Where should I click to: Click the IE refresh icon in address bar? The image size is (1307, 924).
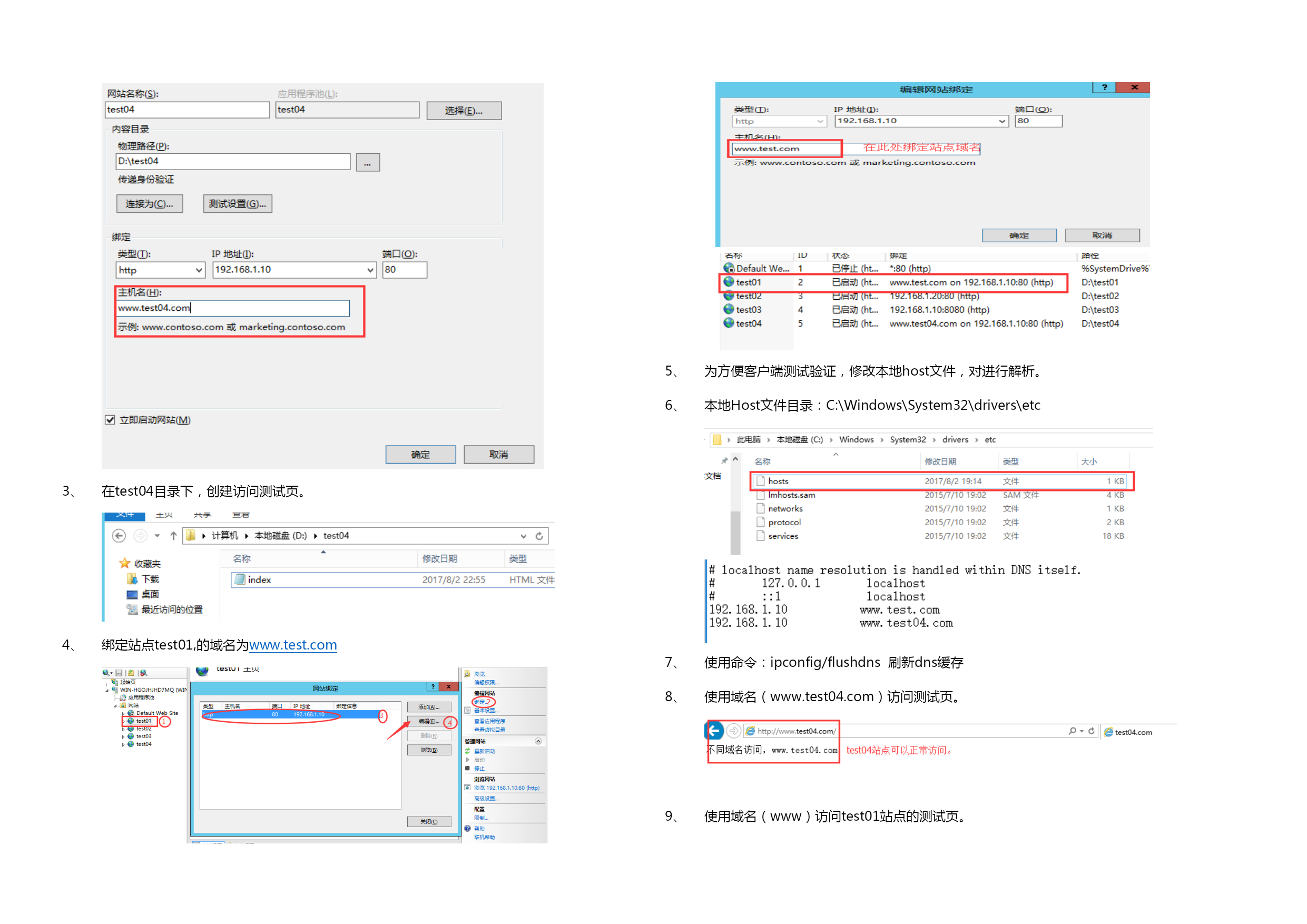click(1091, 731)
